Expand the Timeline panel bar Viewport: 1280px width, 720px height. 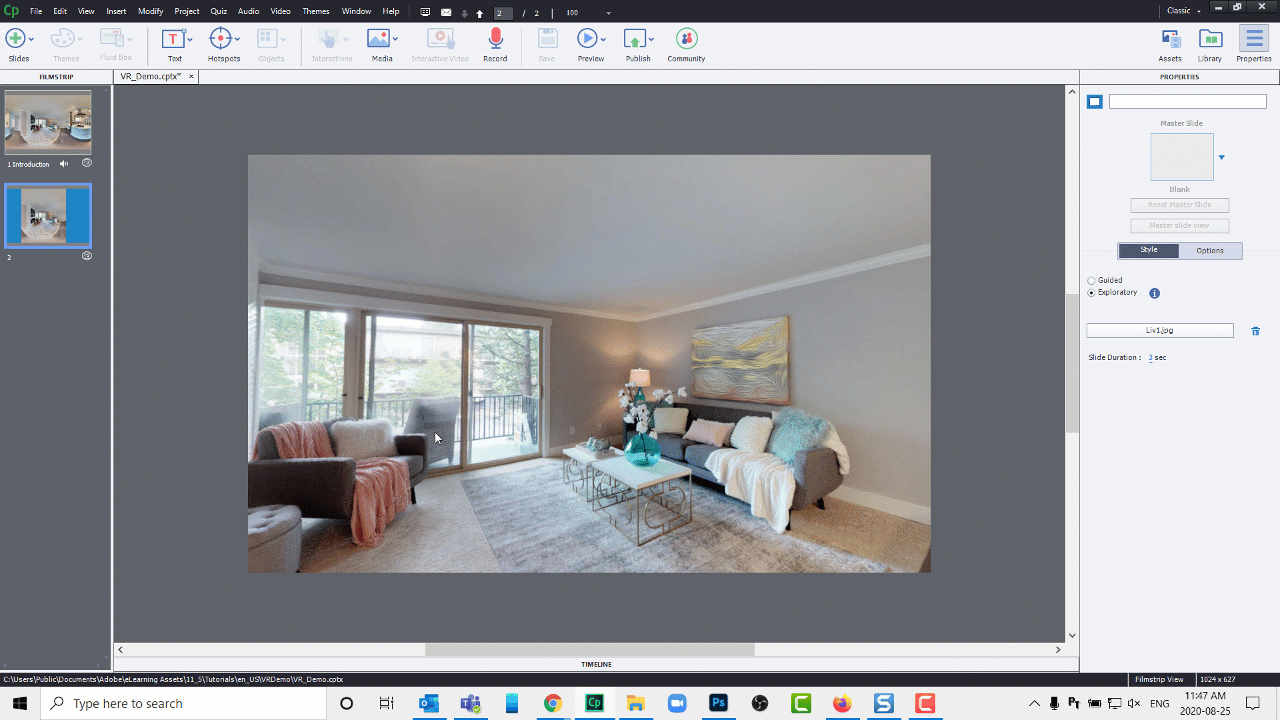point(596,664)
